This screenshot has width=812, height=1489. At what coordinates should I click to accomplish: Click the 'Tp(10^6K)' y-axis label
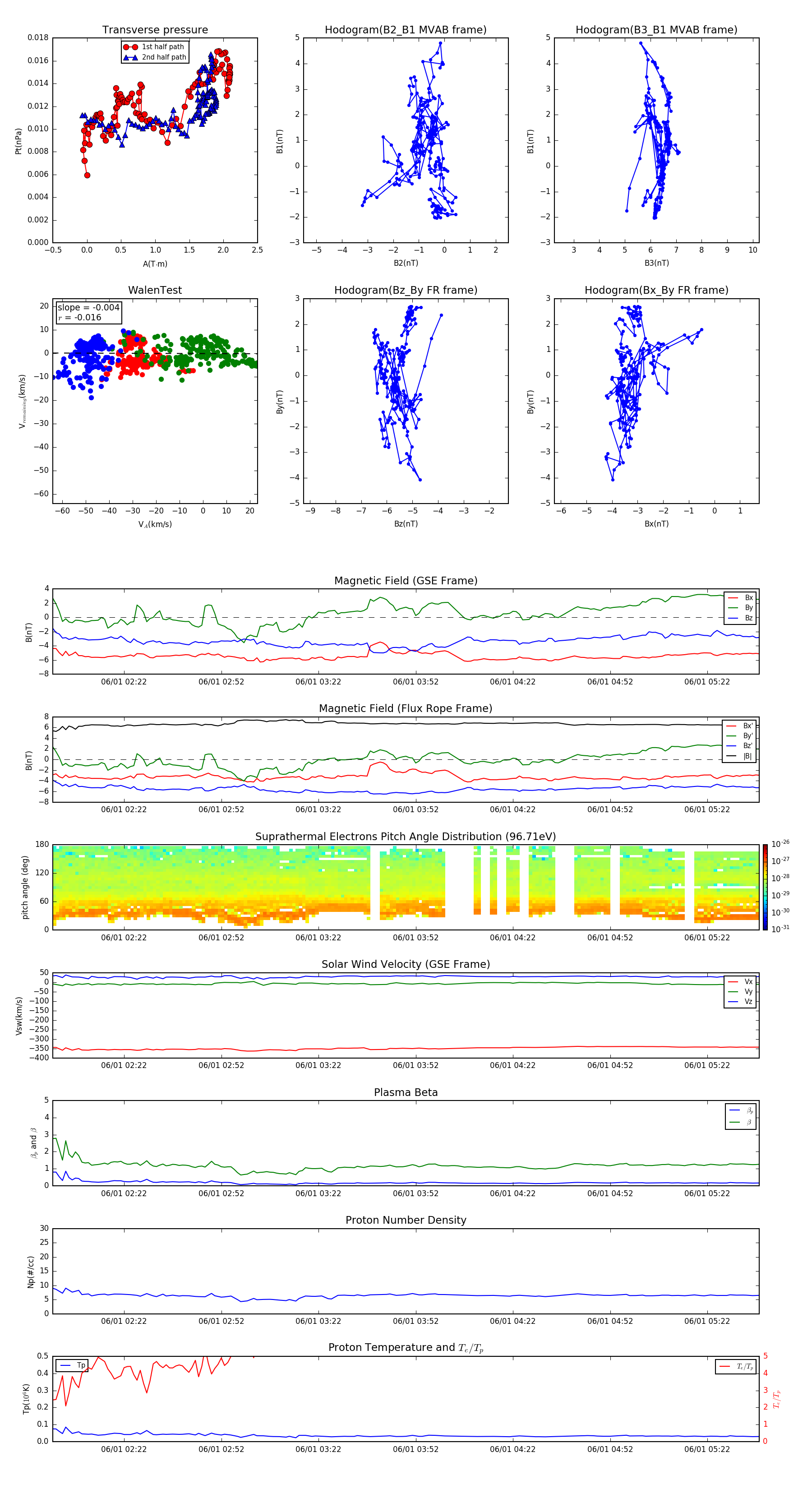(26, 1399)
